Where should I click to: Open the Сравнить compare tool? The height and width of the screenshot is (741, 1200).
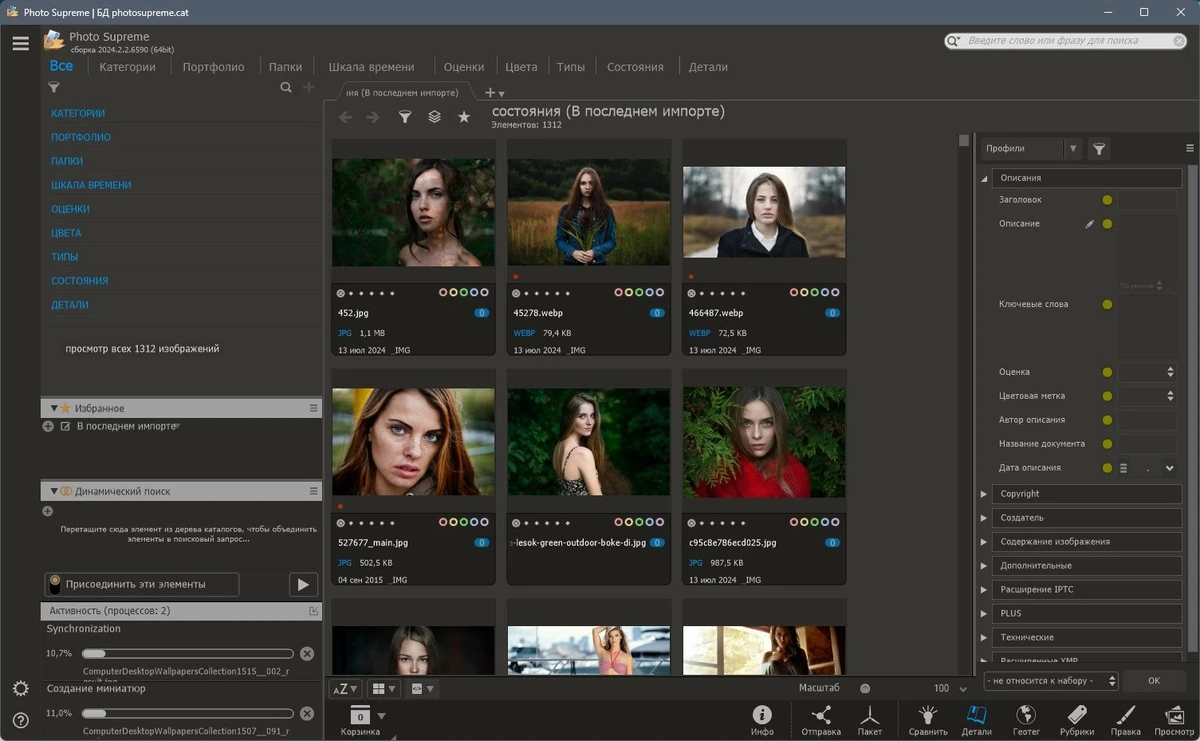928,720
